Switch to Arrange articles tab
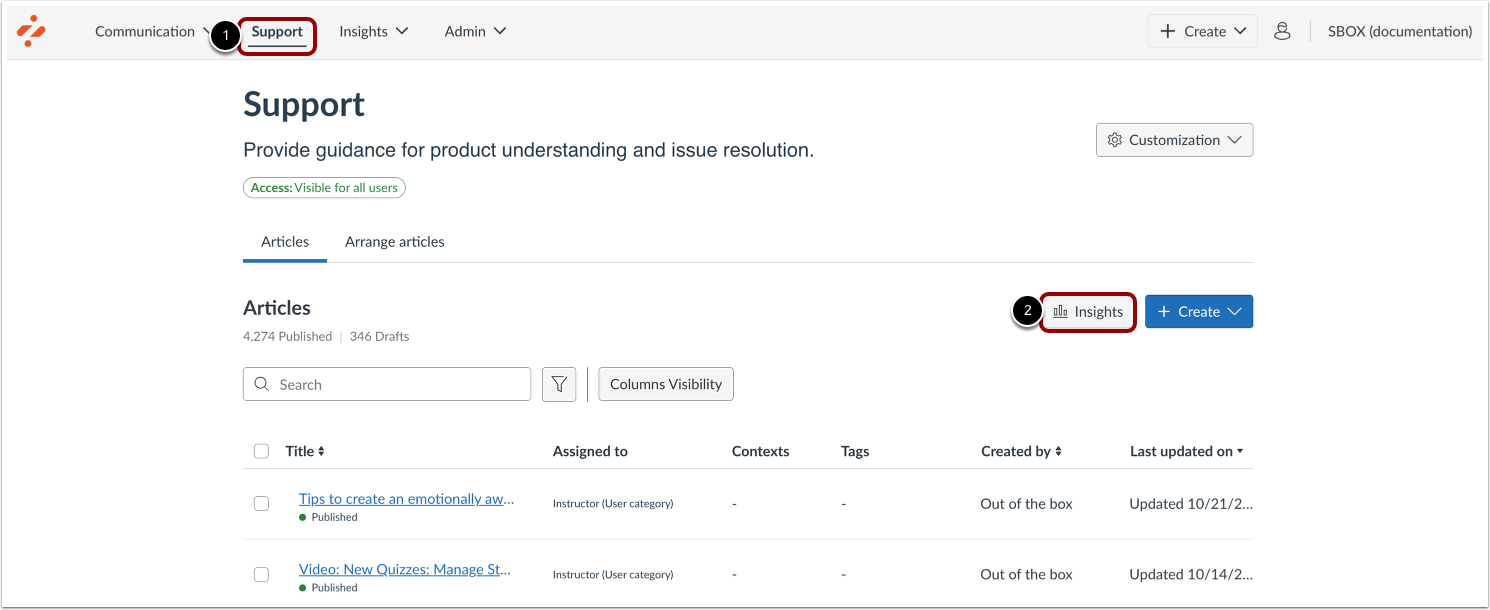 pos(394,242)
